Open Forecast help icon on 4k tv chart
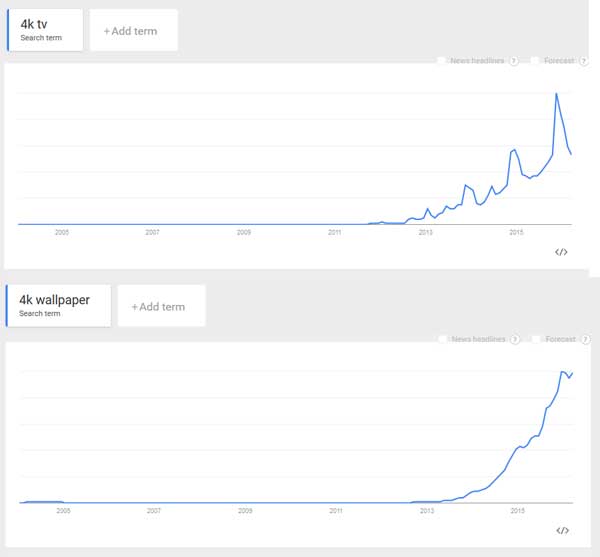The height and width of the screenshot is (557, 600). (x=581, y=61)
